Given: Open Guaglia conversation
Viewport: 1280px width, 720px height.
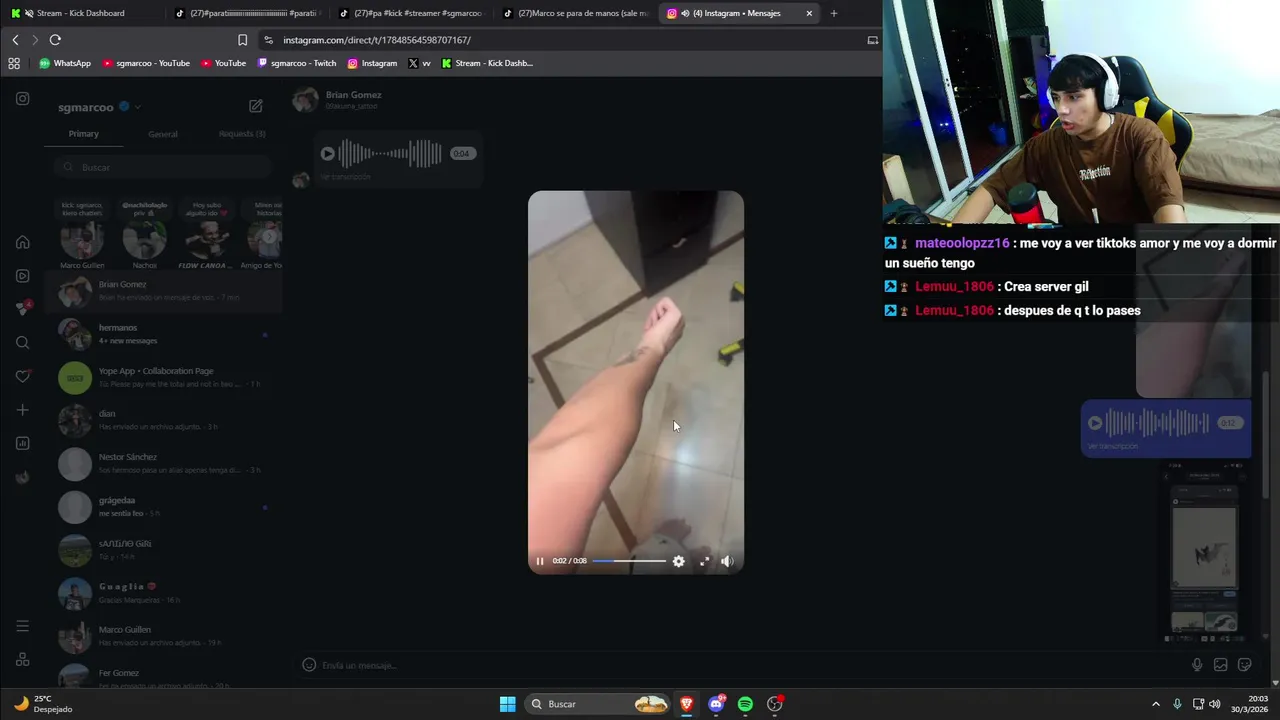Looking at the screenshot, I should click(163, 593).
